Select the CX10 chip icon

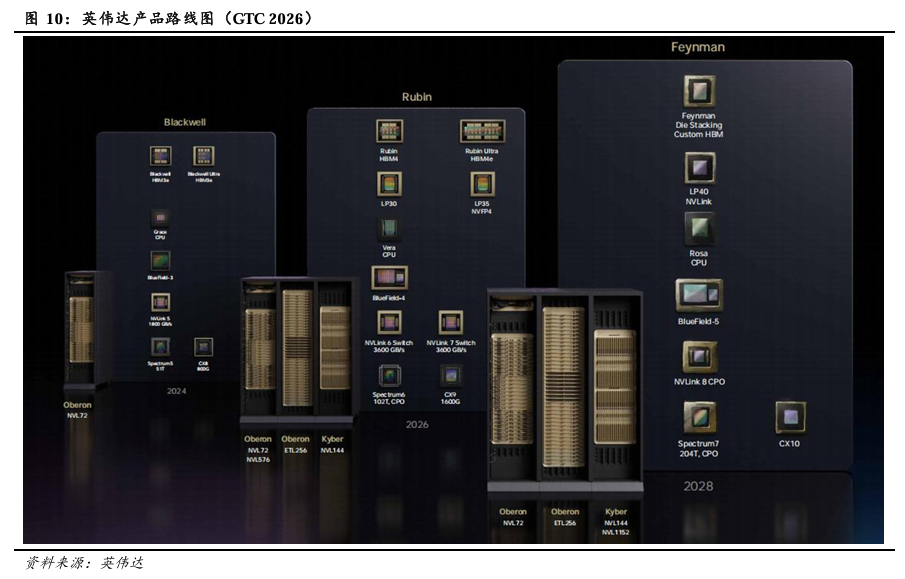790,418
